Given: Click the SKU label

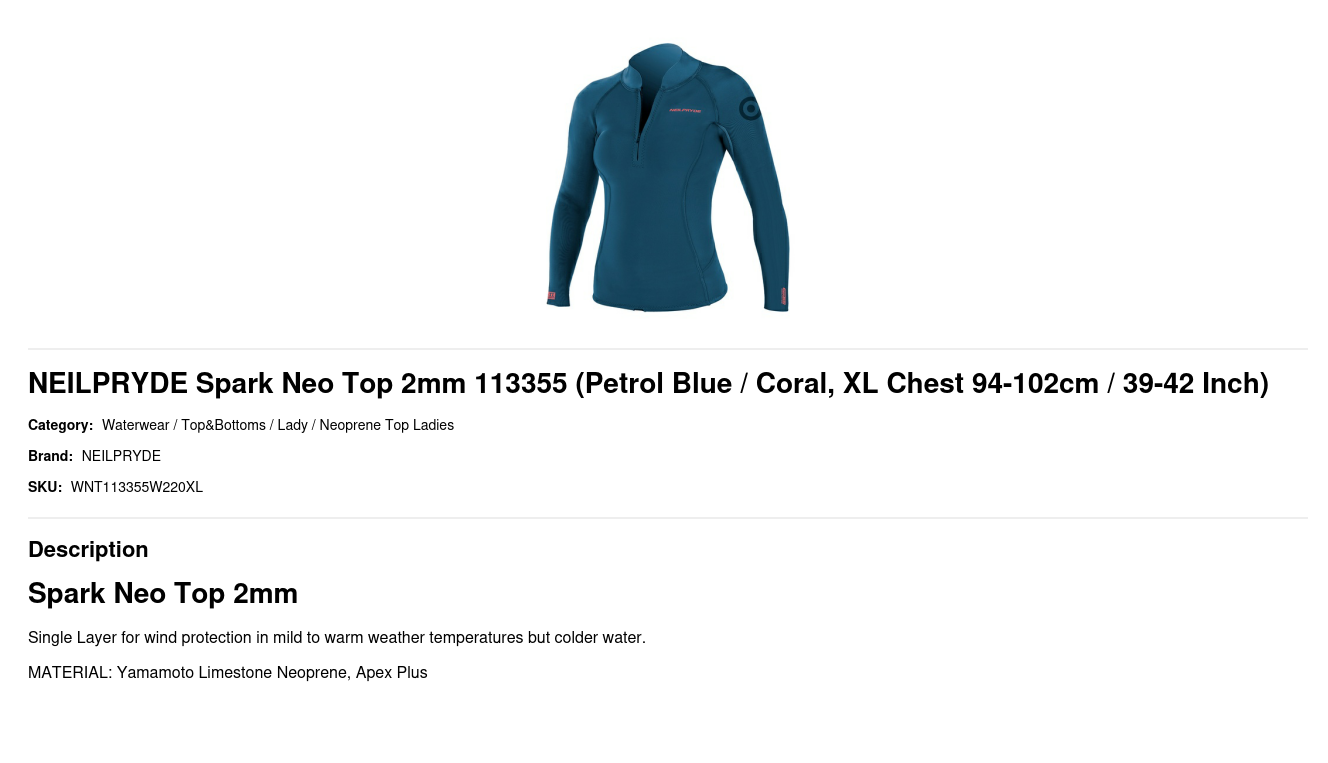Looking at the screenshot, I should tap(45, 487).
